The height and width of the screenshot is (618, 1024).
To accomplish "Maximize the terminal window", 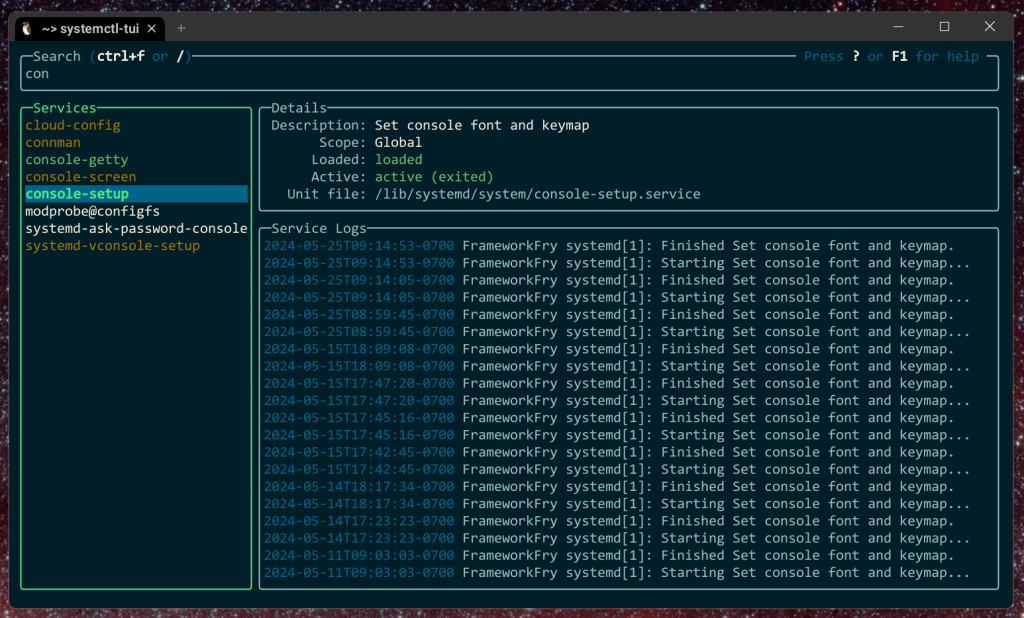I will coord(944,27).
